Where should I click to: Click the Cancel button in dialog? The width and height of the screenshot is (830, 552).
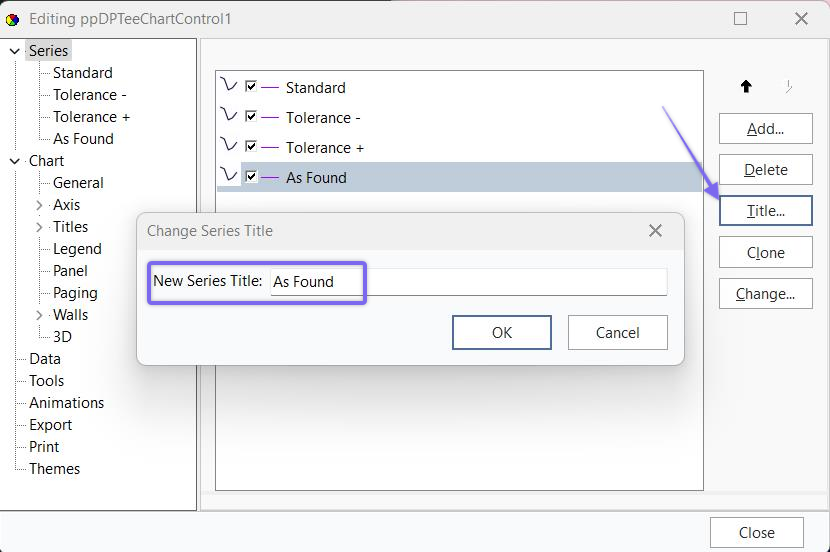coord(617,333)
